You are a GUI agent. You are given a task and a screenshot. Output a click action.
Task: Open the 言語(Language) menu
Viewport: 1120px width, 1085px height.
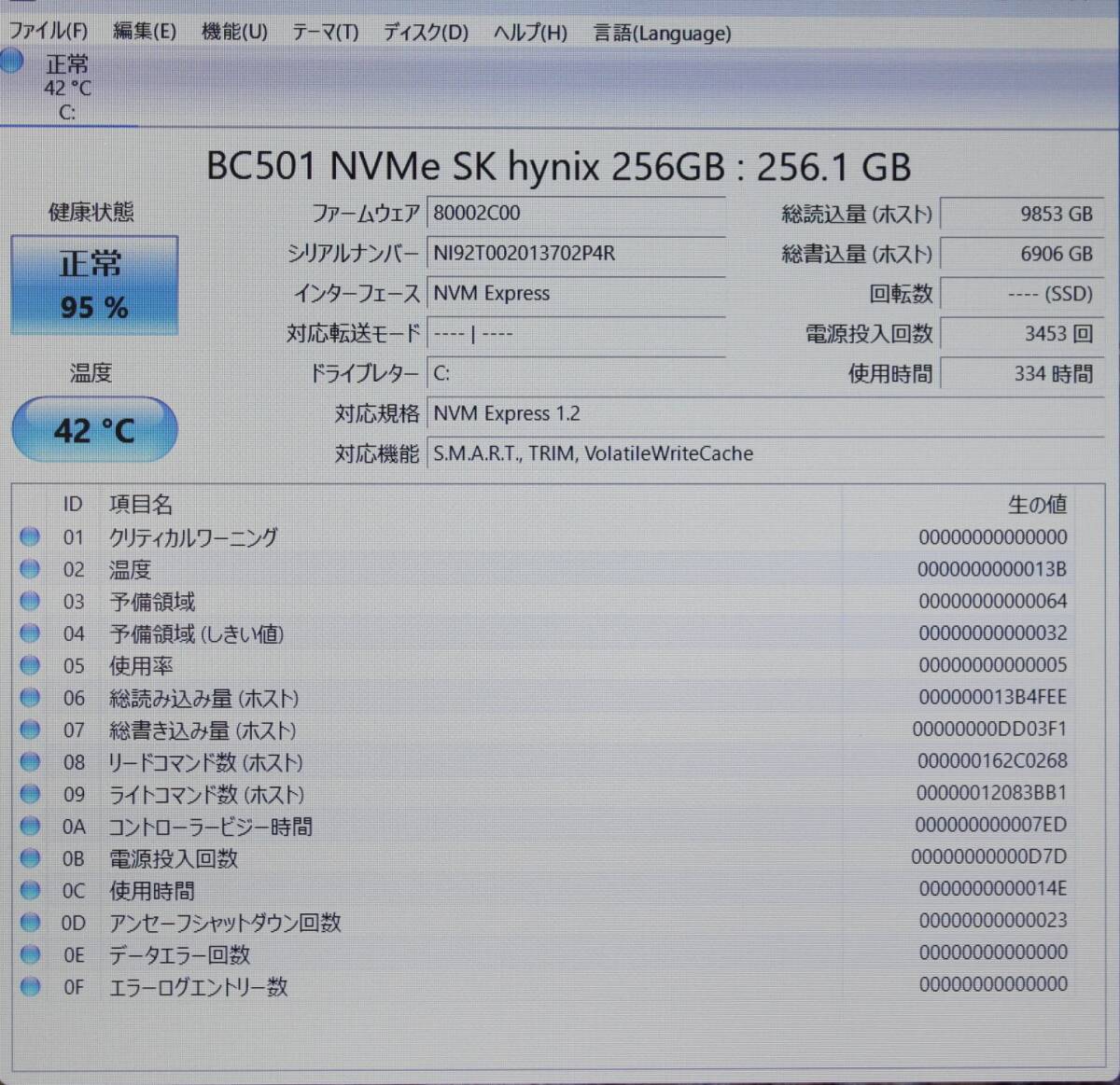(x=662, y=34)
